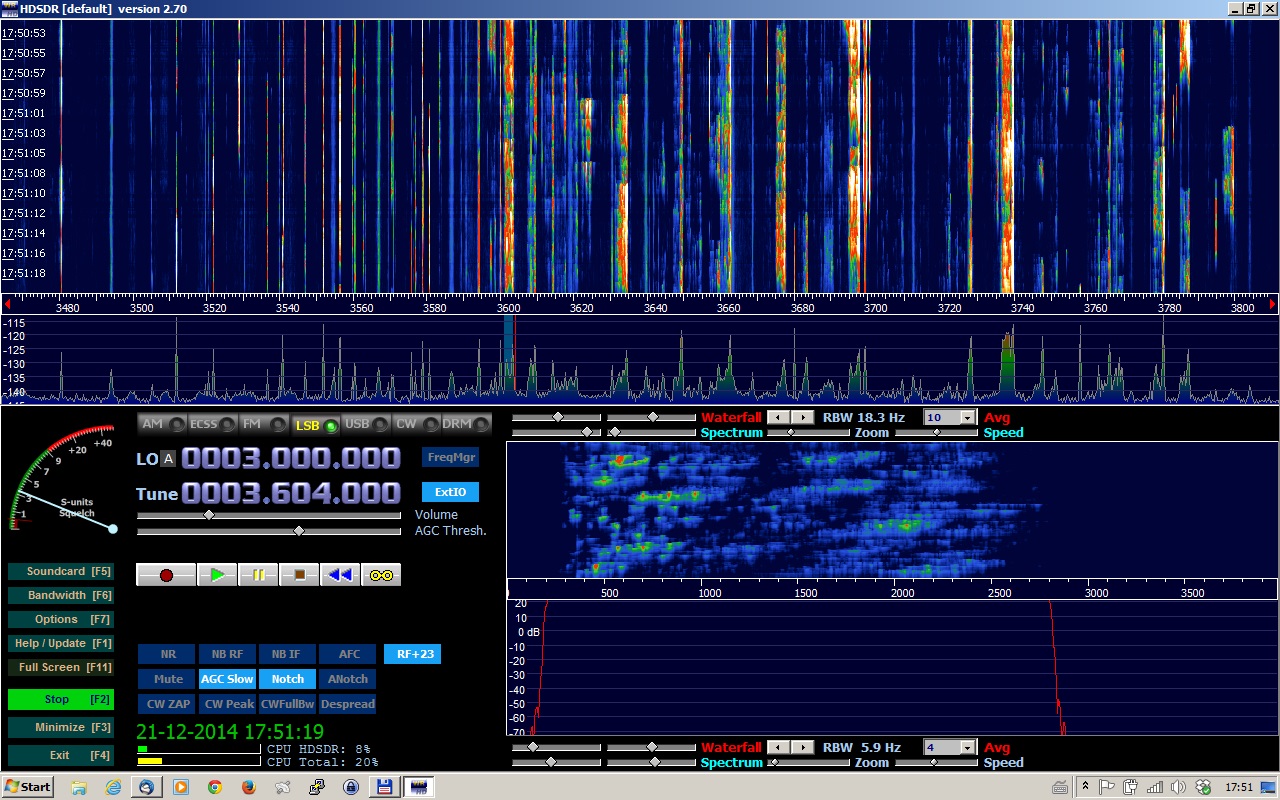The height and width of the screenshot is (800, 1280).
Task: Pause playback with the yellow pause button
Action: (258, 575)
